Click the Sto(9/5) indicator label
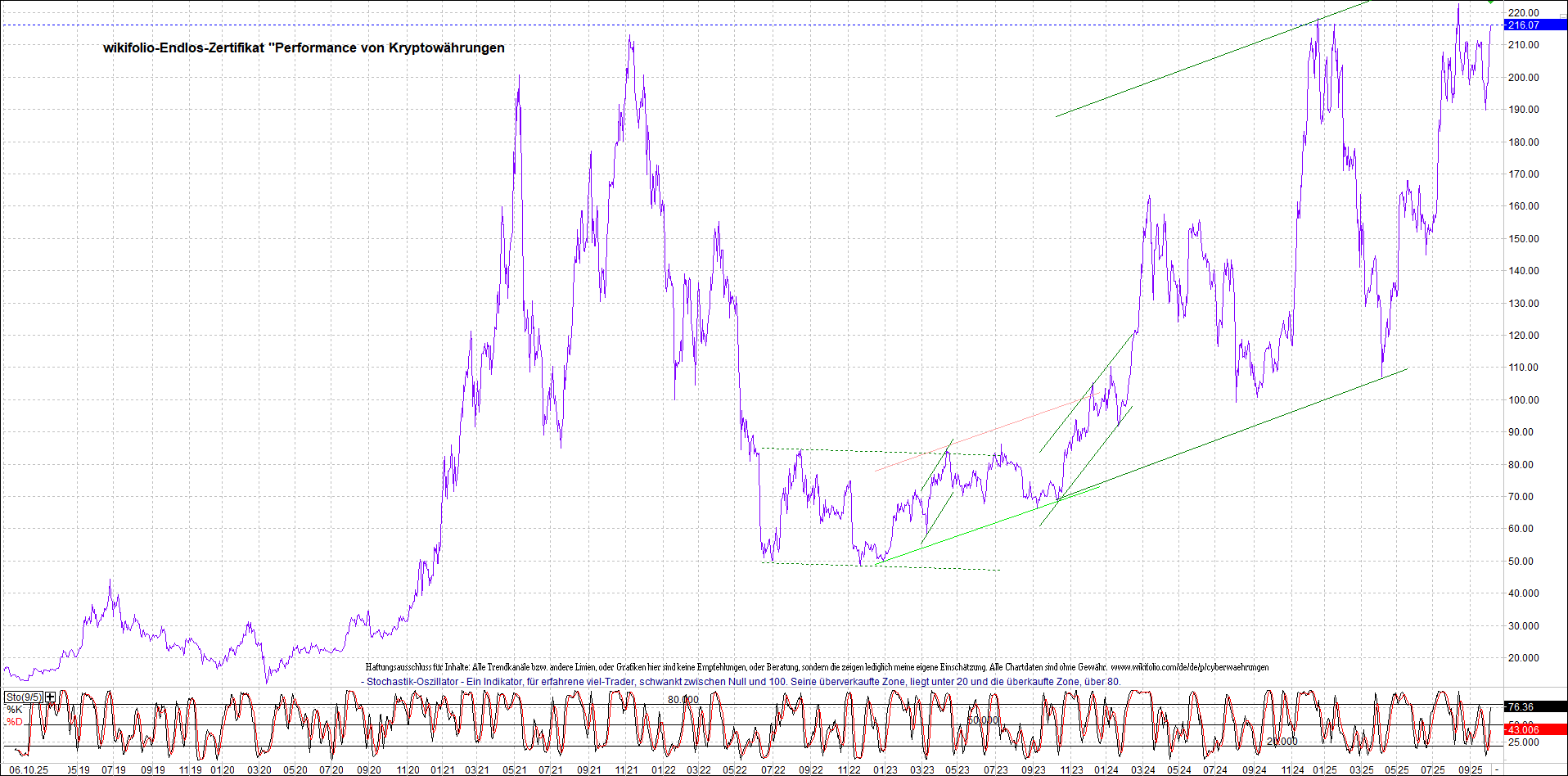 coord(23,697)
